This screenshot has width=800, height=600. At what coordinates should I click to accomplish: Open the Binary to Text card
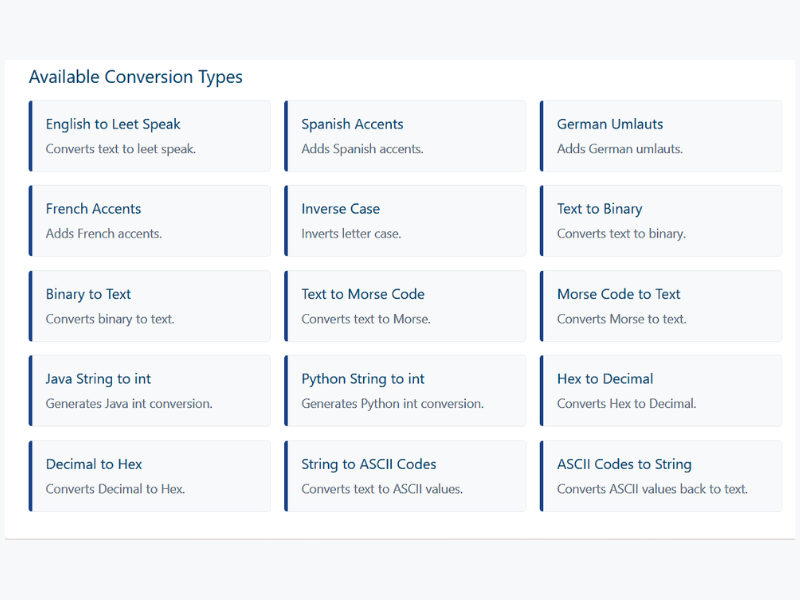[x=149, y=306]
